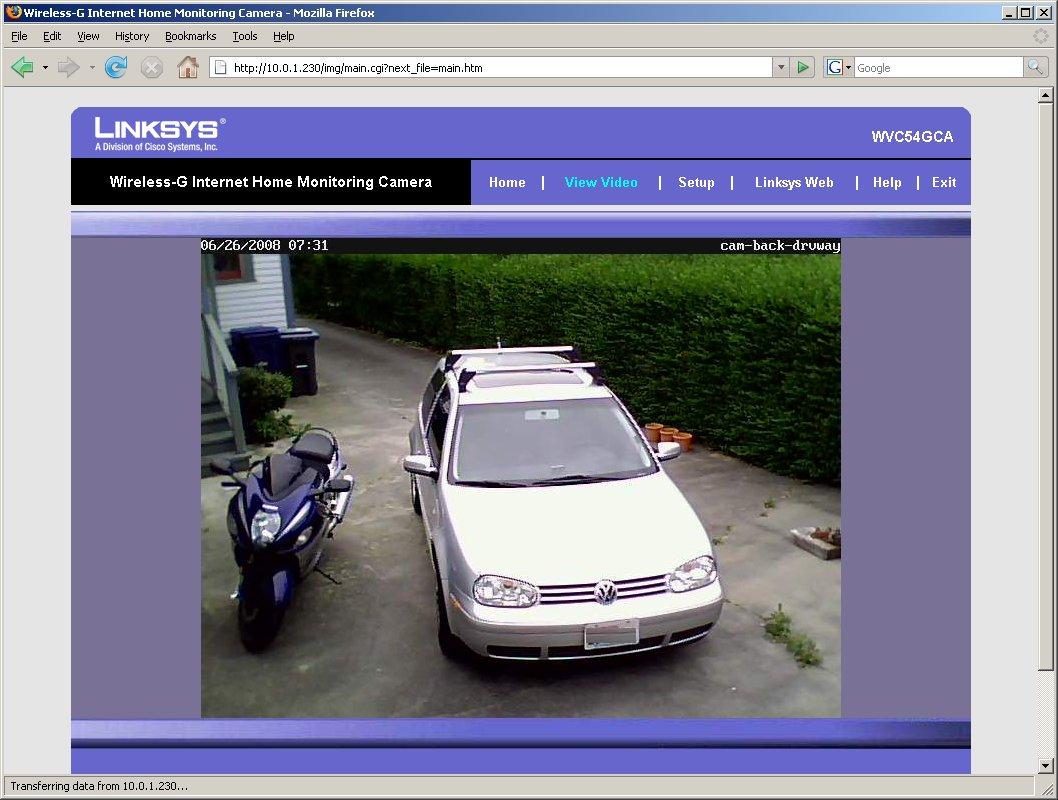Image resolution: width=1058 pixels, height=800 pixels.
Task: Close the Firefox window
Action: pyautogui.click(x=1042, y=13)
